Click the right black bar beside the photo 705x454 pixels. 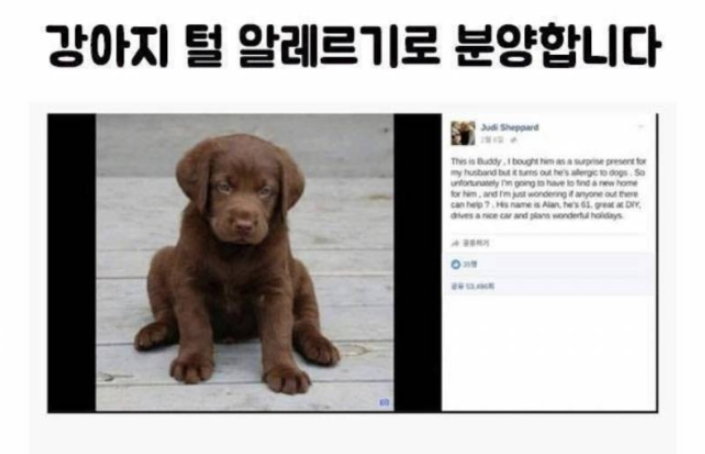(418, 263)
